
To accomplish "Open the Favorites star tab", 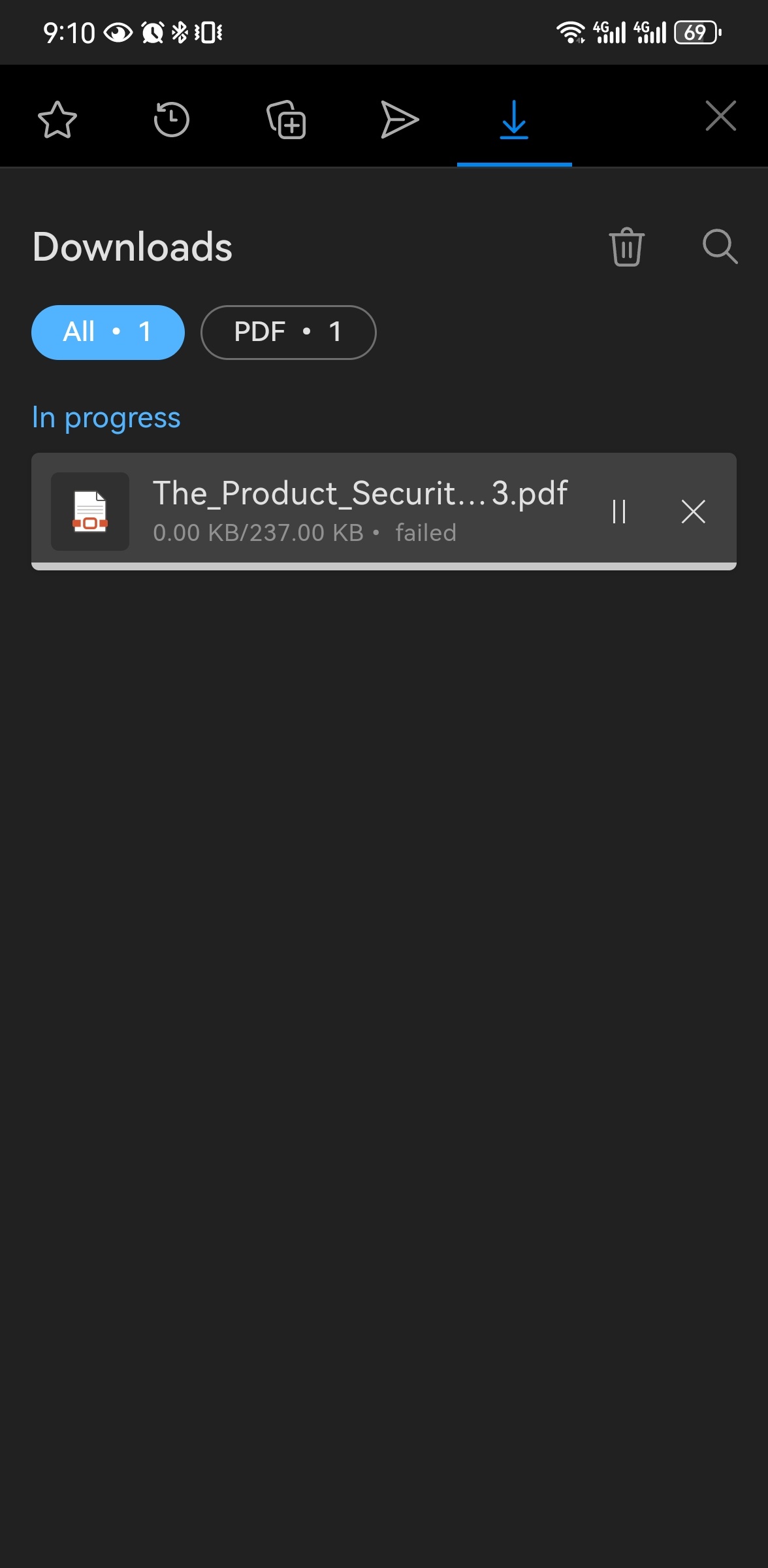I will pyautogui.click(x=57, y=120).
